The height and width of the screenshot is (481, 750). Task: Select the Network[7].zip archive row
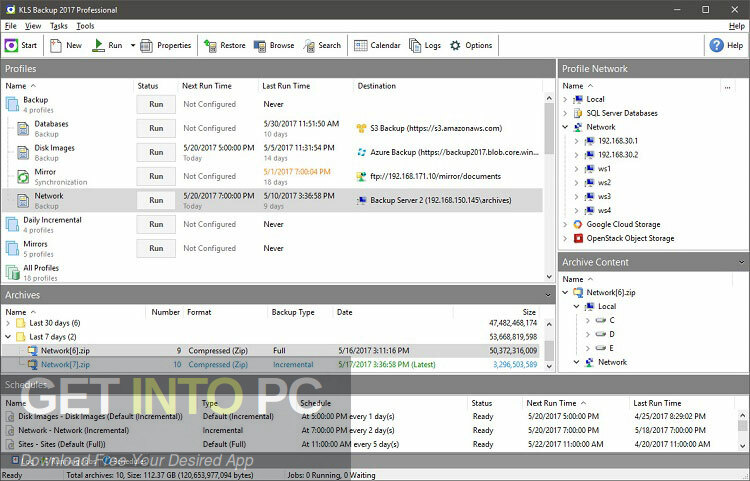(272, 364)
